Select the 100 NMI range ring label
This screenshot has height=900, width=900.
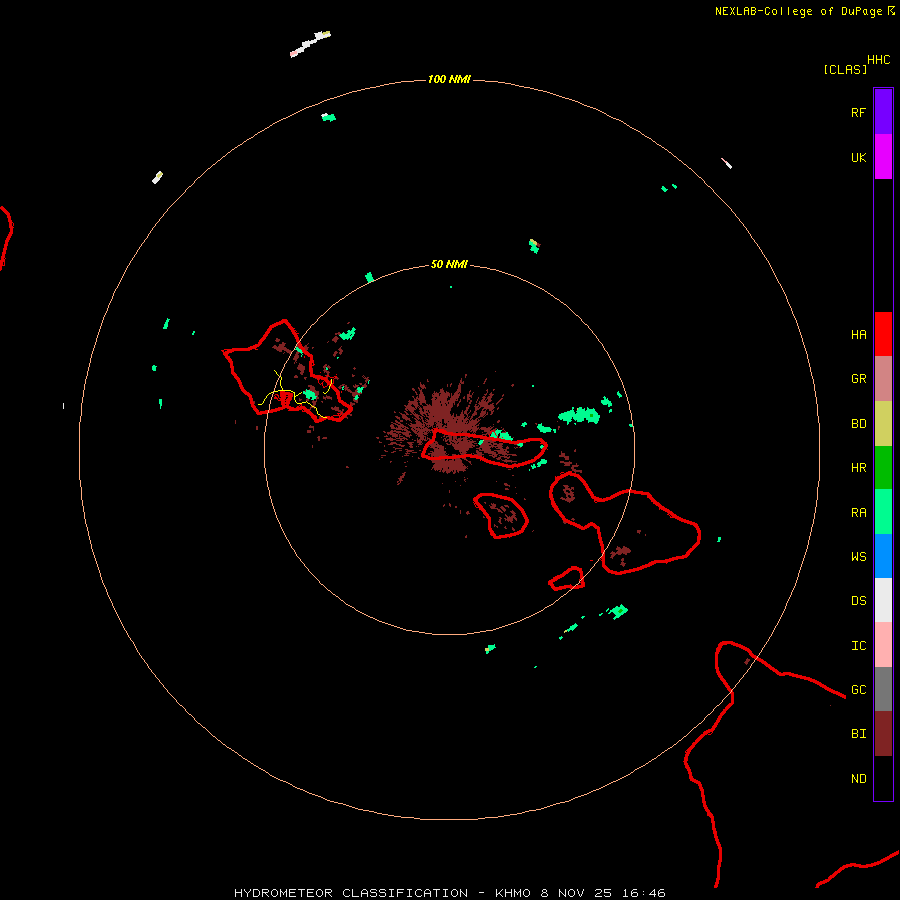pyautogui.click(x=449, y=79)
